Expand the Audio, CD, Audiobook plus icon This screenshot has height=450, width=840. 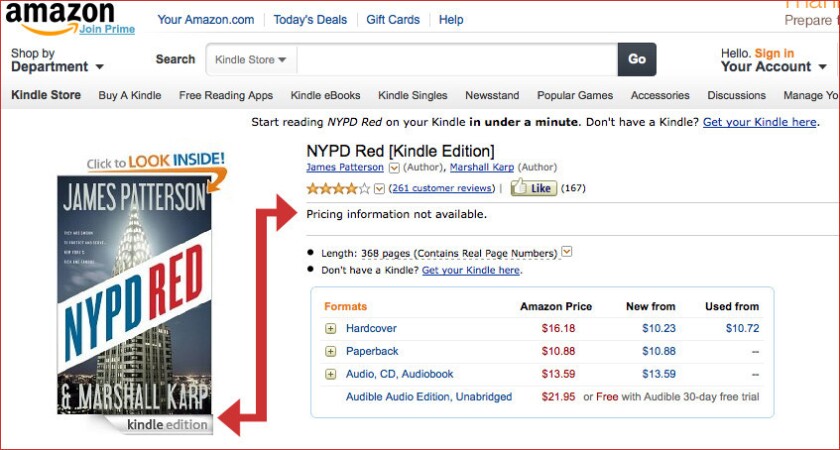331,374
